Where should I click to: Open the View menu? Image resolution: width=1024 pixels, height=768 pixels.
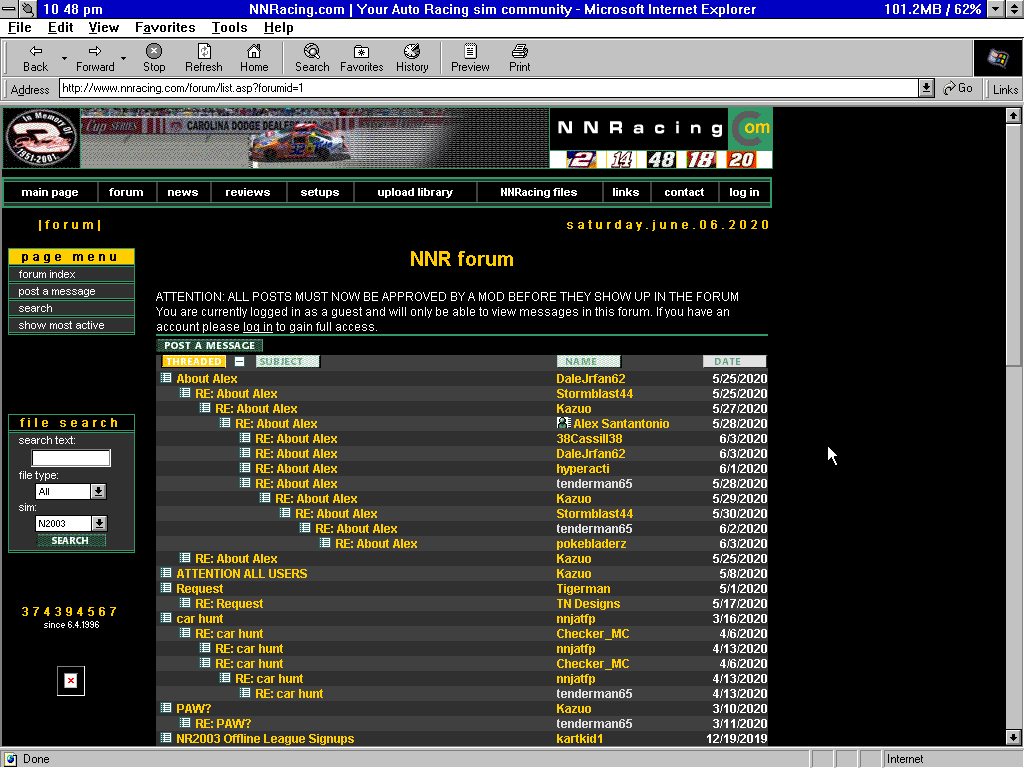pos(104,27)
